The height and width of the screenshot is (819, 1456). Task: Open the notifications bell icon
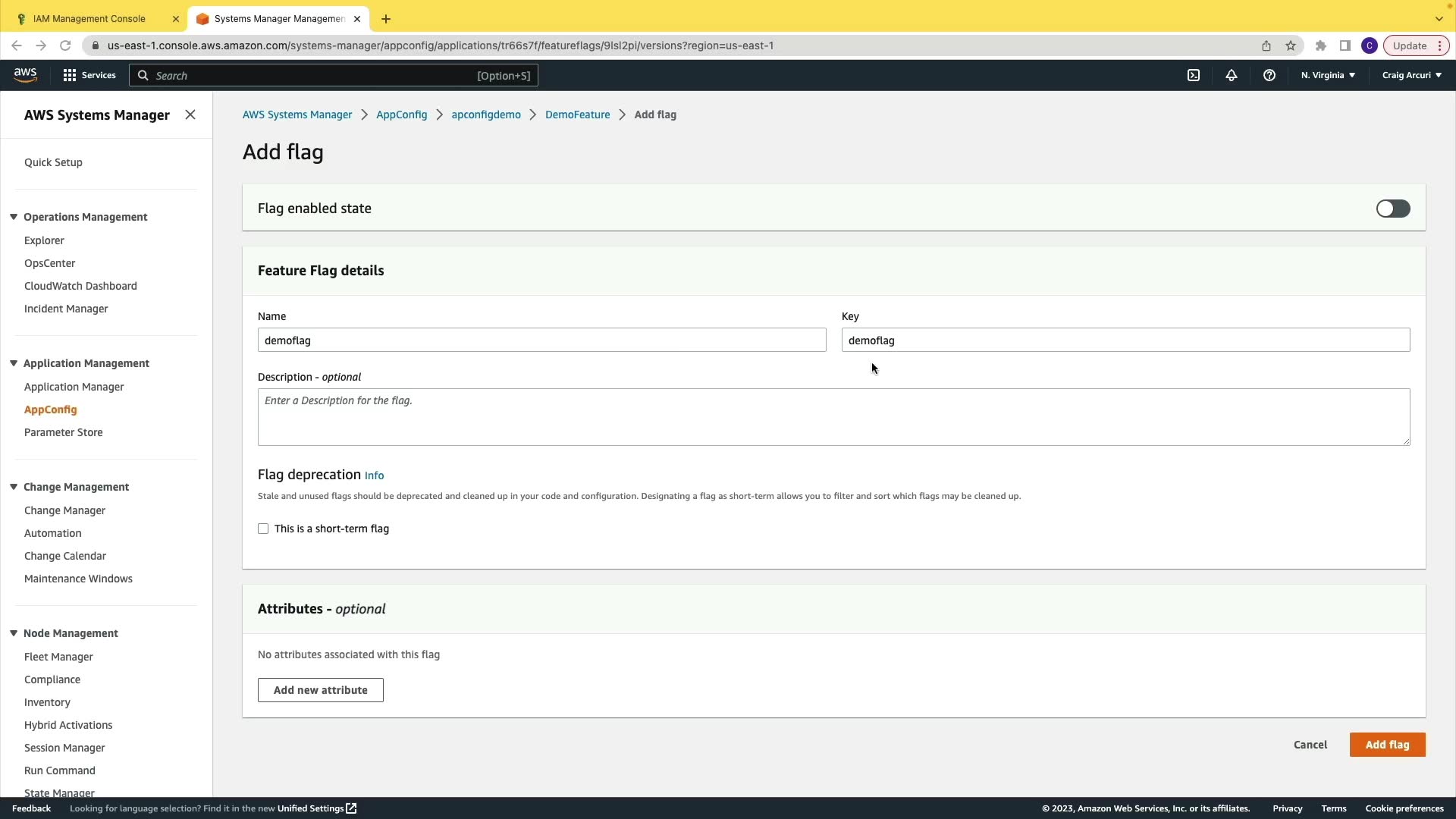tap(1232, 75)
